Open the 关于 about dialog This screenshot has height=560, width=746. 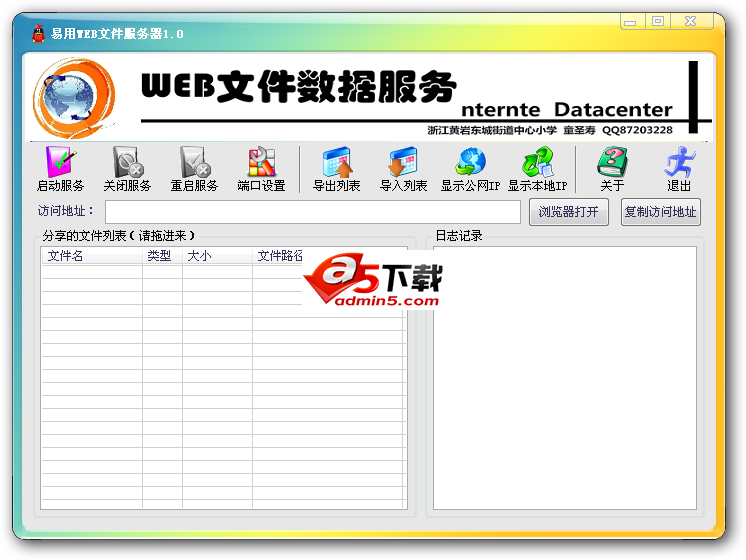tap(612, 169)
